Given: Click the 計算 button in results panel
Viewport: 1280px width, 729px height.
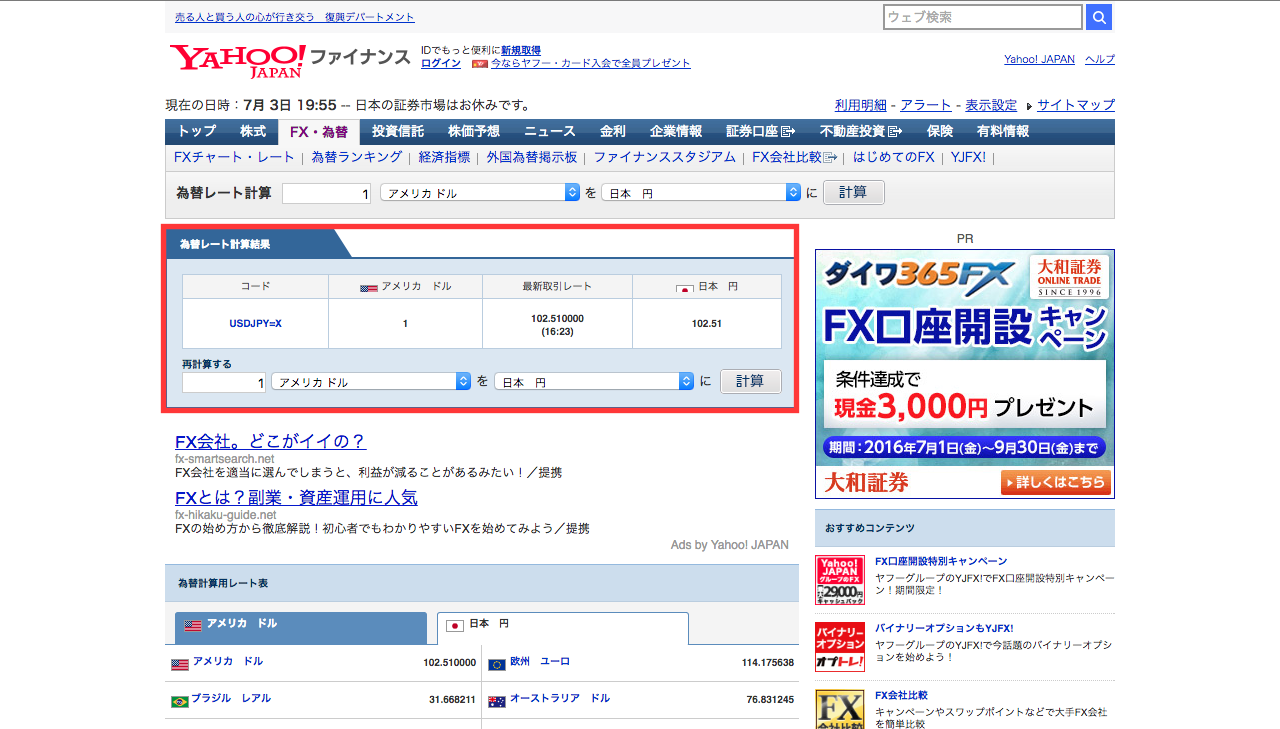Looking at the screenshot, I should 750,381.
